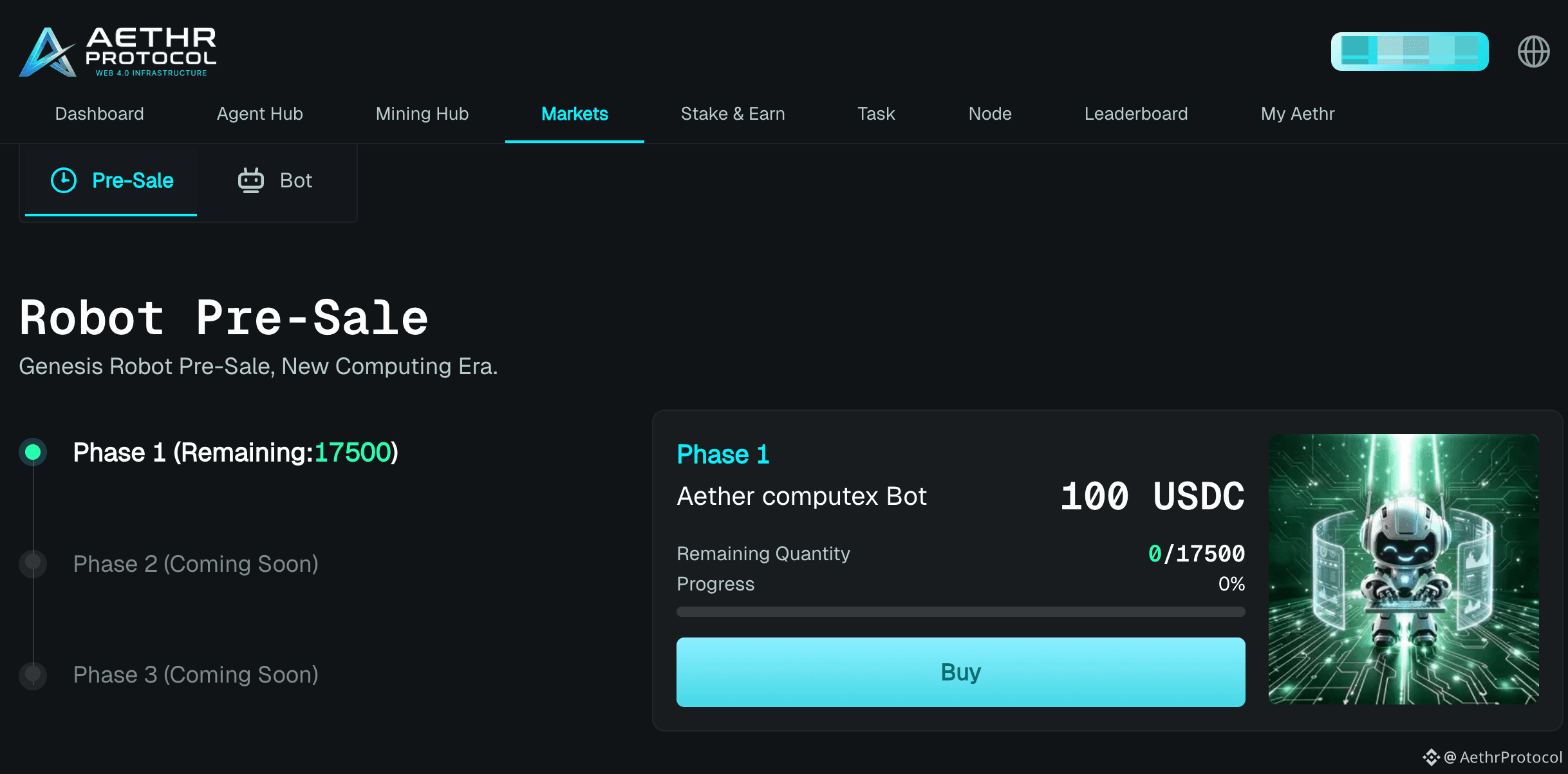Navigate to Task page

[876, 114]
